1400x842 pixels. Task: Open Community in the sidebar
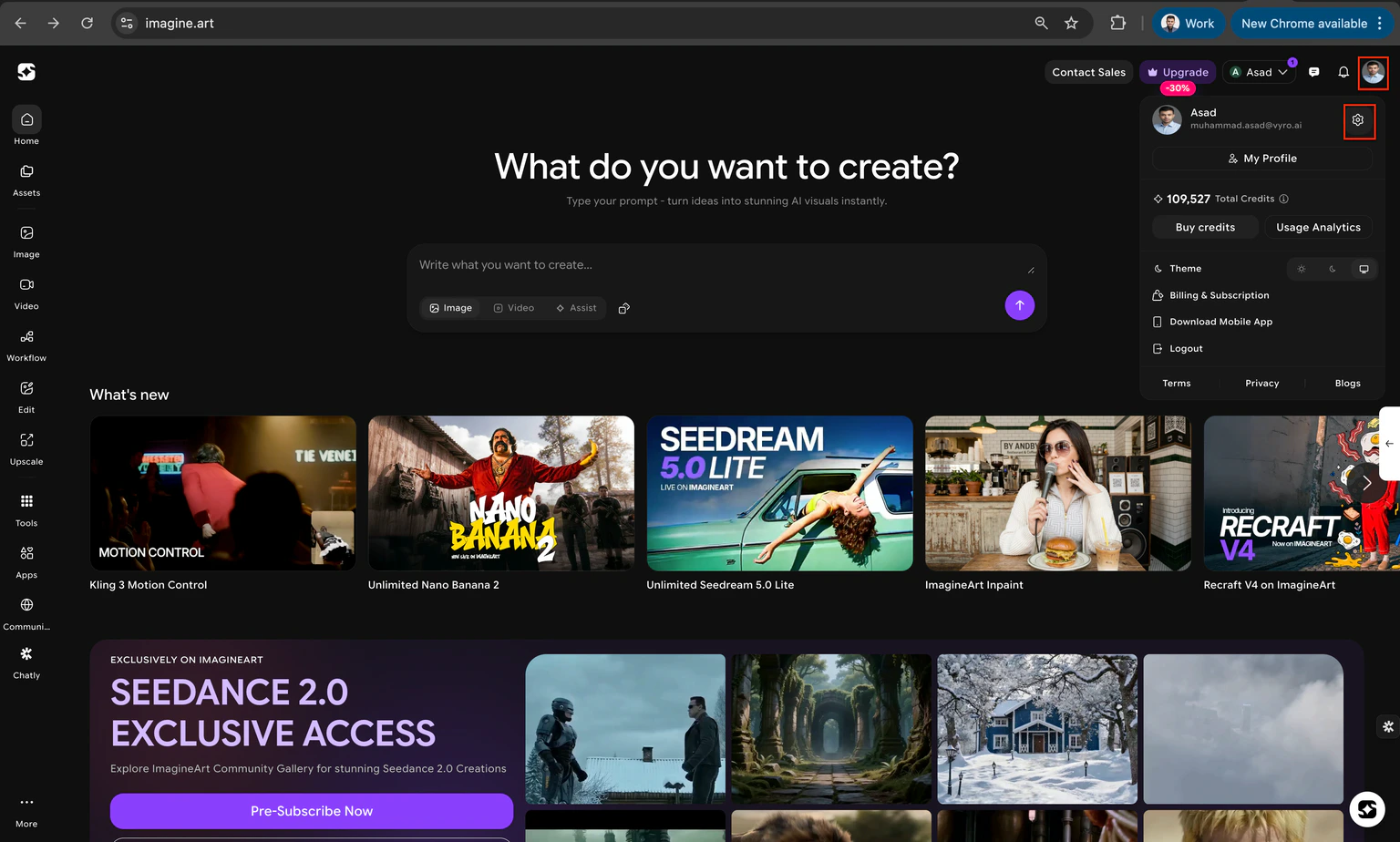(26, 614)
